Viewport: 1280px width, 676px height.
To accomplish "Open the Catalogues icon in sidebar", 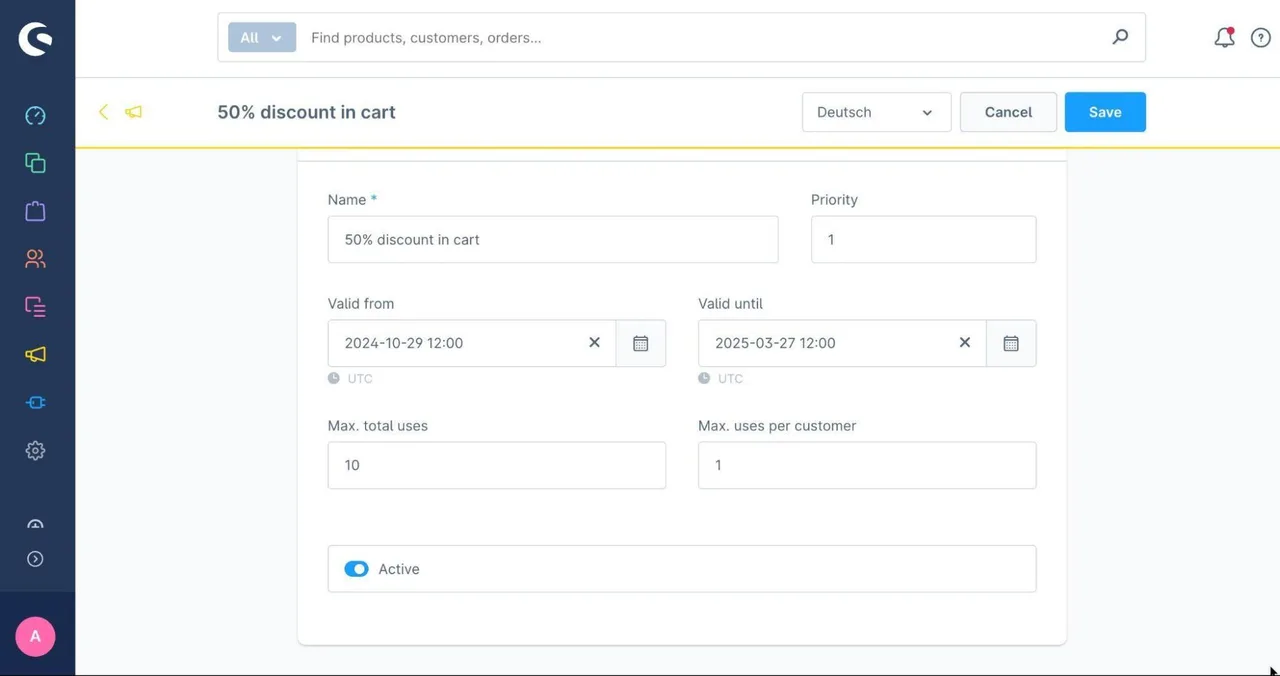I will tap(35, 163).
